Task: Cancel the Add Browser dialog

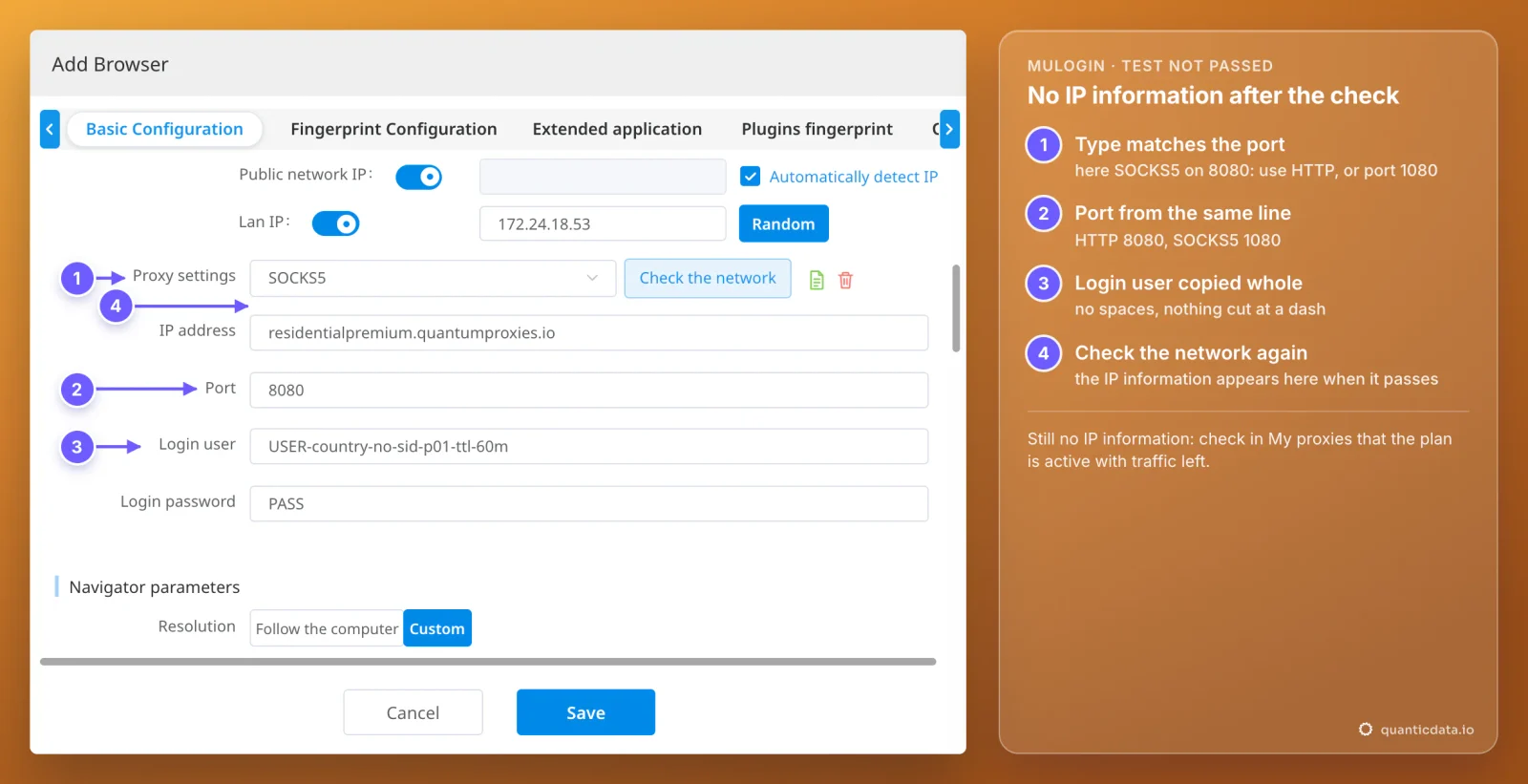Action: pyautogui.click(x=413, y=712)
